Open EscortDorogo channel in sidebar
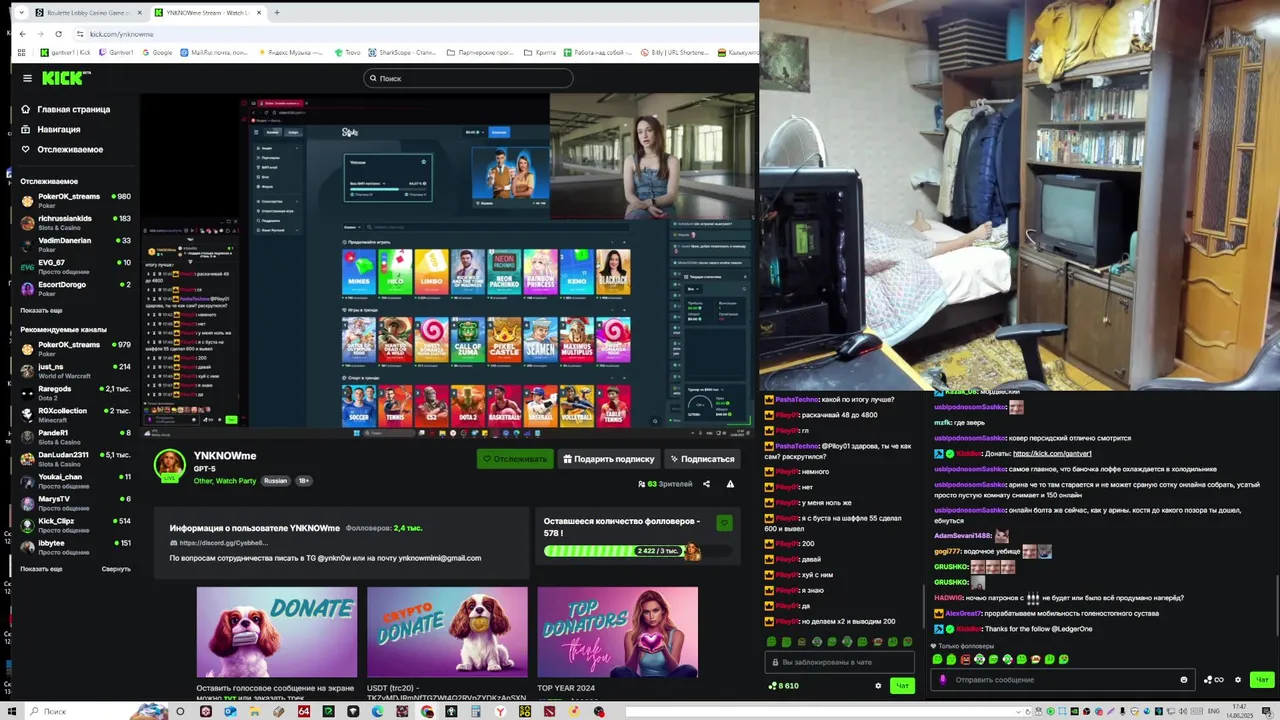 [76, 288]
